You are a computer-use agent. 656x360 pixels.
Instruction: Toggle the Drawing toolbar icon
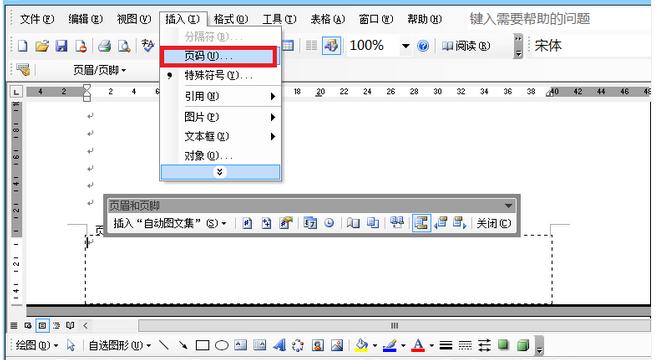(331, 46)
